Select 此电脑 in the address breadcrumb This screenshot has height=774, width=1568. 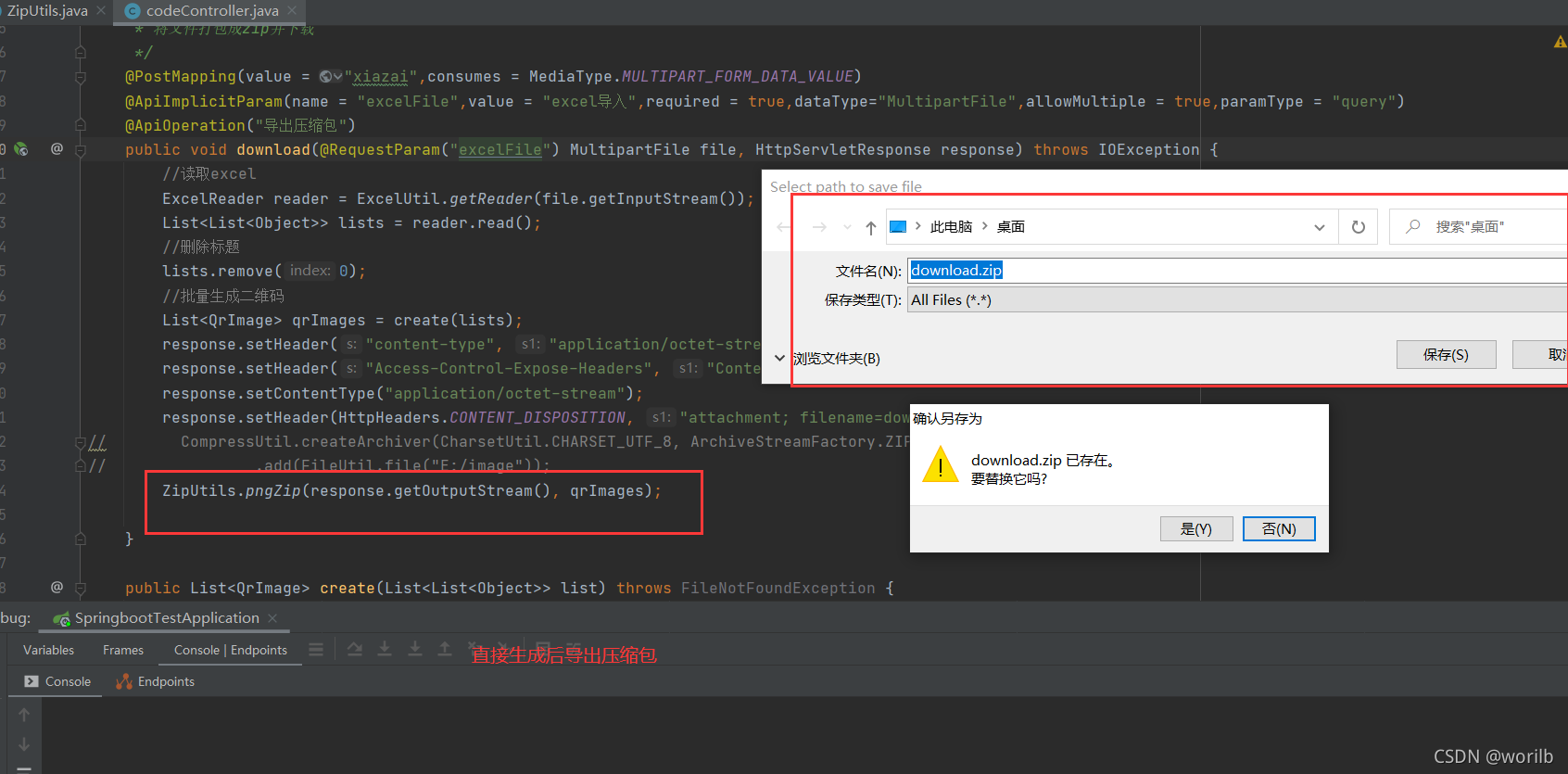(951, 227)
